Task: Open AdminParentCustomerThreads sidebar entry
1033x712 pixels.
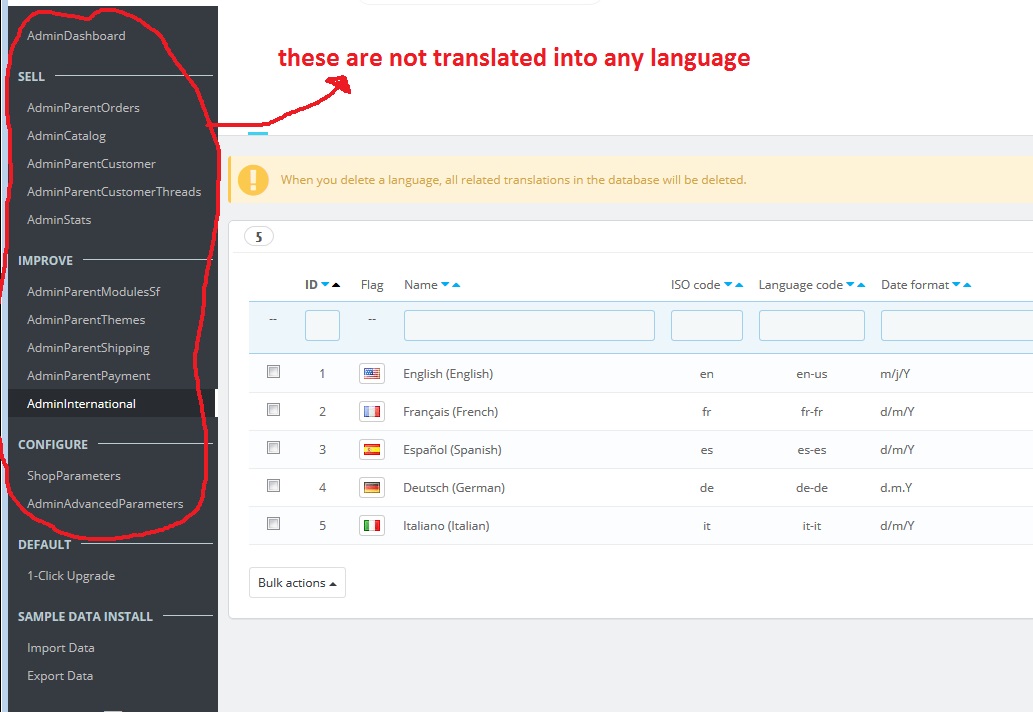Action: (x=114, y=192)
